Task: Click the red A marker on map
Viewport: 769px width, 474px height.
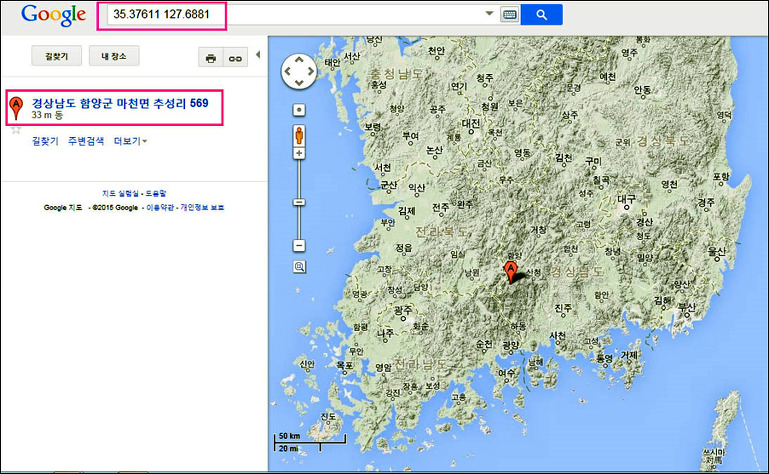Action: click(511, 271)
